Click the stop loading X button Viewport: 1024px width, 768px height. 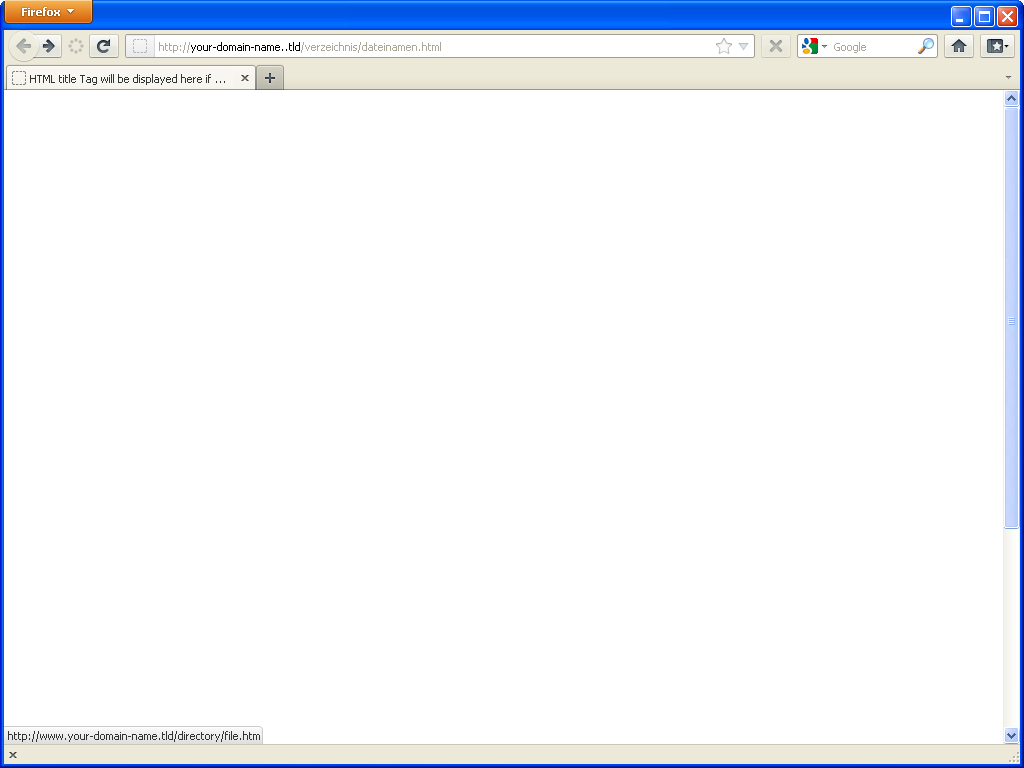pos(775,46)
